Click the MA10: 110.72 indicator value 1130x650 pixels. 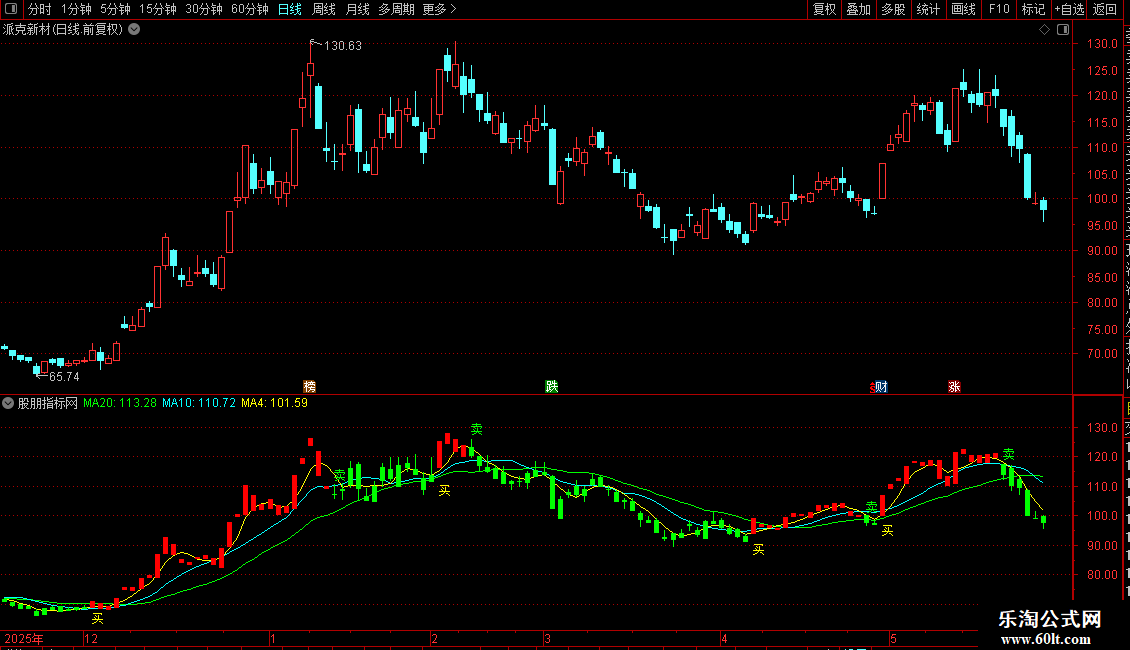pos(199,403)
